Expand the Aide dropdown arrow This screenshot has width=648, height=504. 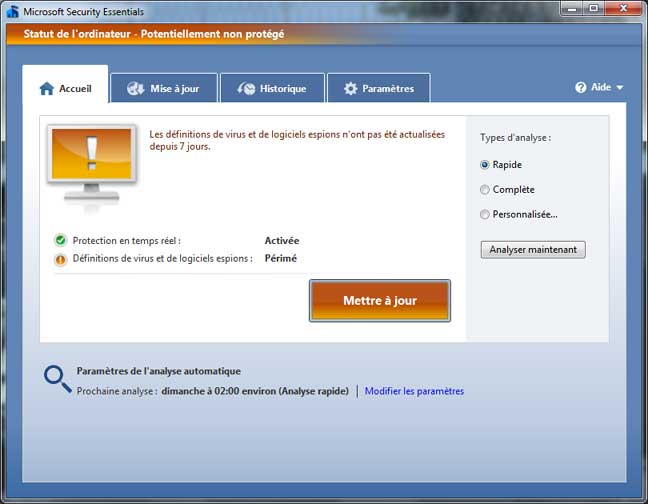620,88
